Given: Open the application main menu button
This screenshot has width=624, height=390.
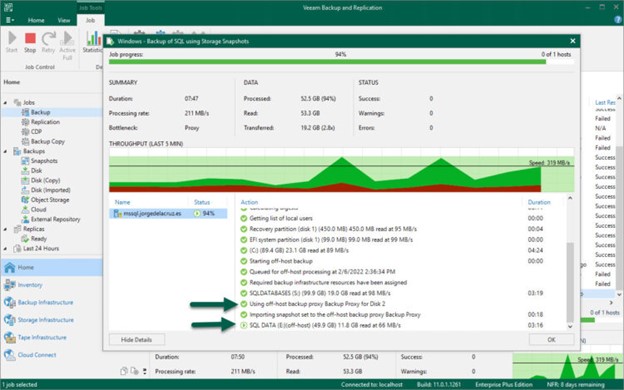Looking at the screenshot, I should coord(10,20).
